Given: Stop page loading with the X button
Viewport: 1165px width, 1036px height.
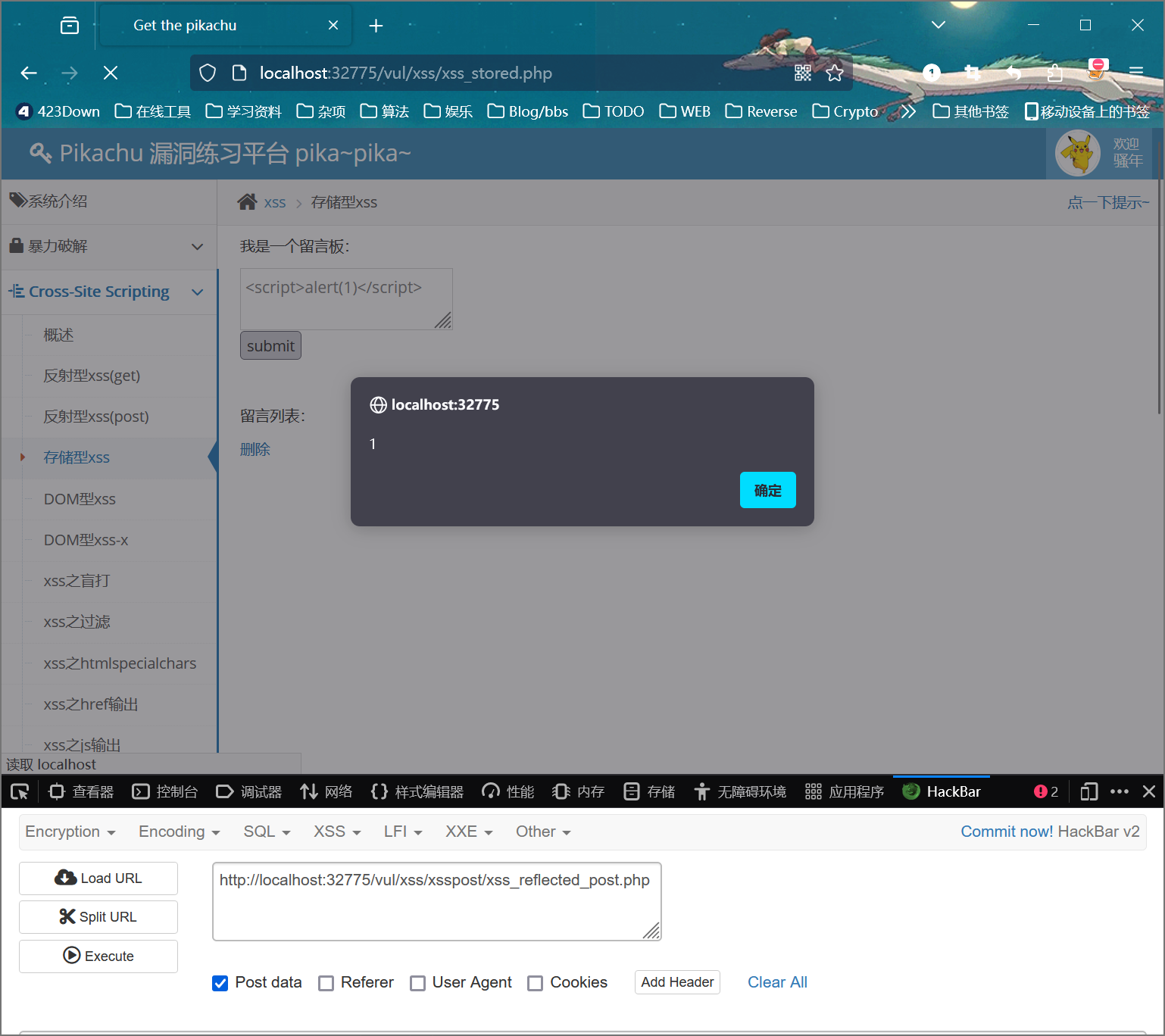Looking at the screenshot, I should click(111, 73).
